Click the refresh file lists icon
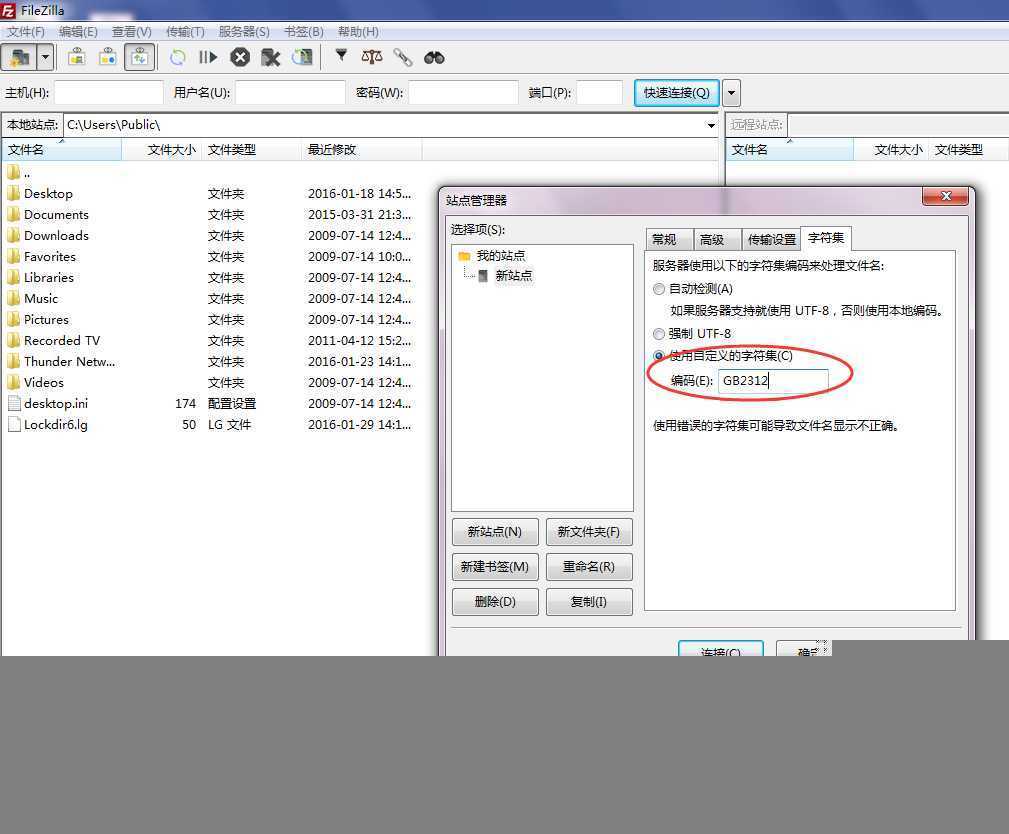 pos(178,57)
